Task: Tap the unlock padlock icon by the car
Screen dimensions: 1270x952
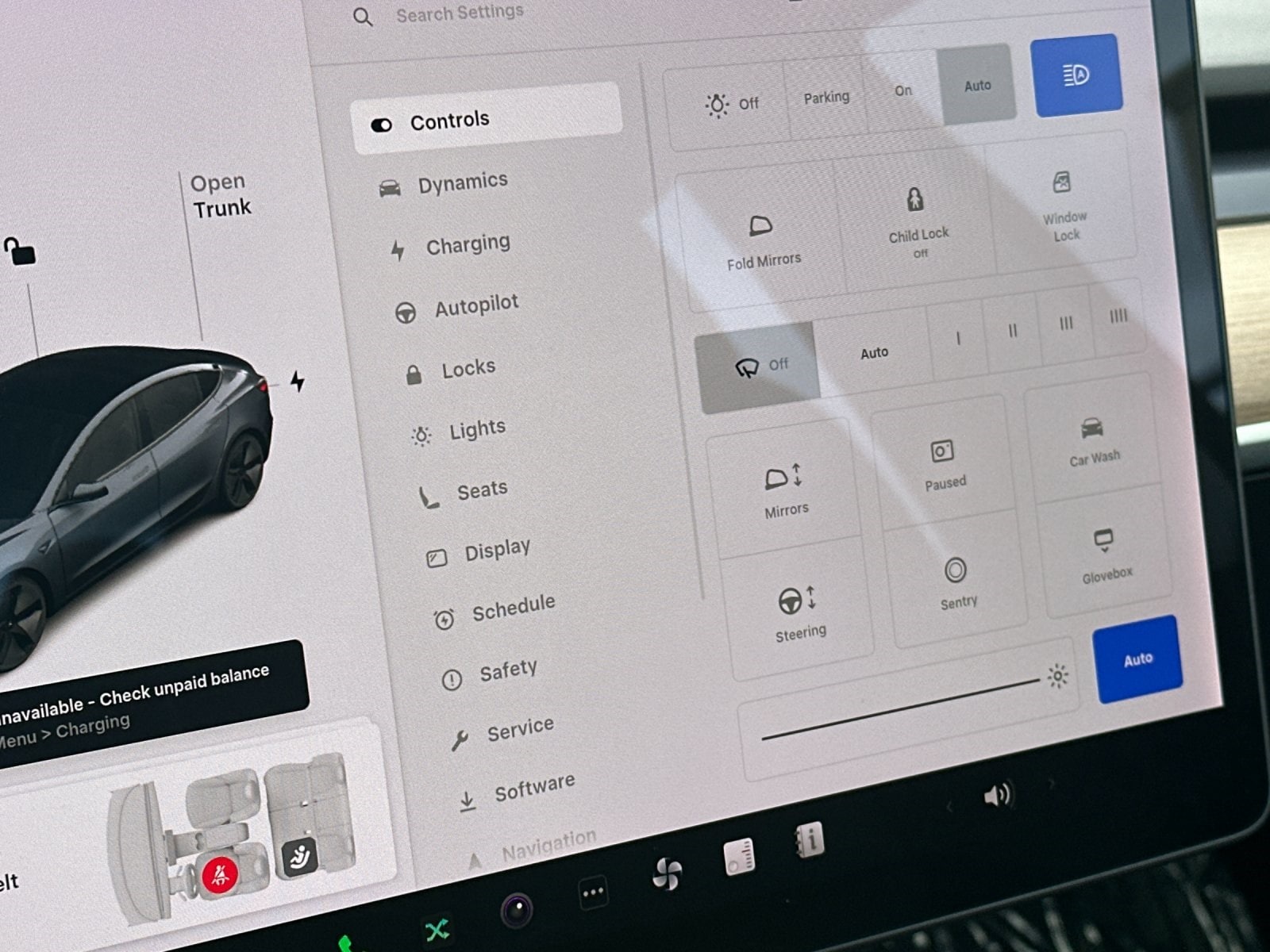Action: [20, 252]
